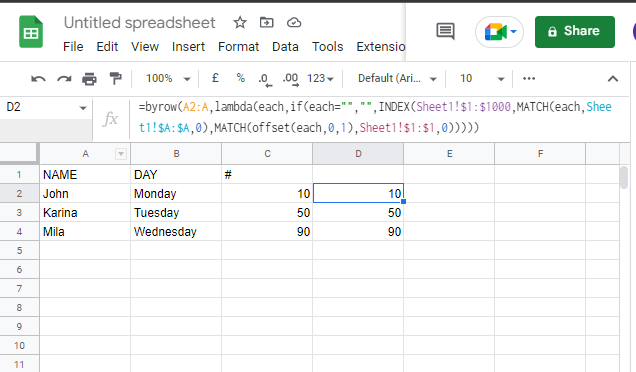The image size is (636, 372).
Task: Select cell Tuesday
Action: click(x=176, y=213)
